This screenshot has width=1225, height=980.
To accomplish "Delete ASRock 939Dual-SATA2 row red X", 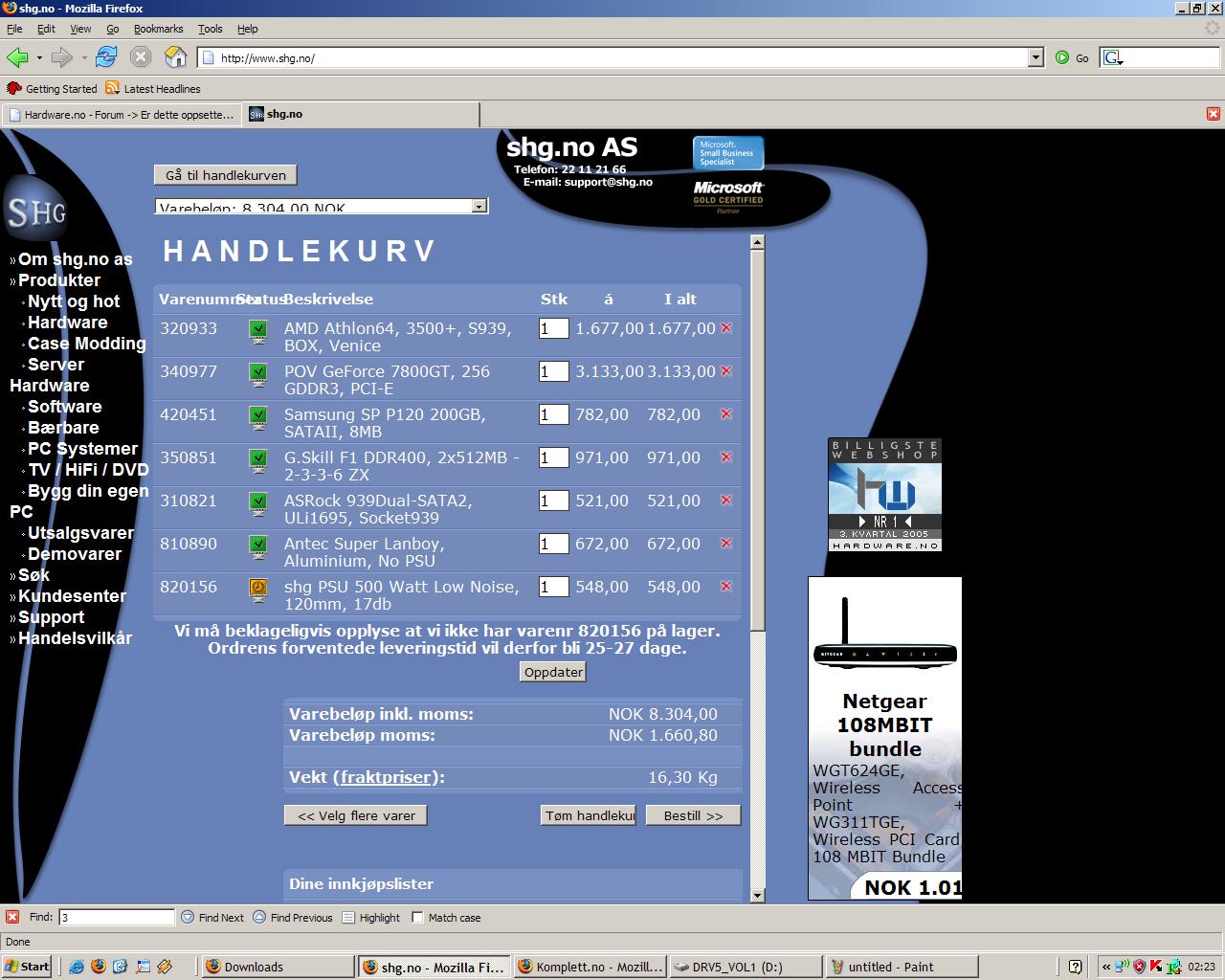I will pos(726,501).
